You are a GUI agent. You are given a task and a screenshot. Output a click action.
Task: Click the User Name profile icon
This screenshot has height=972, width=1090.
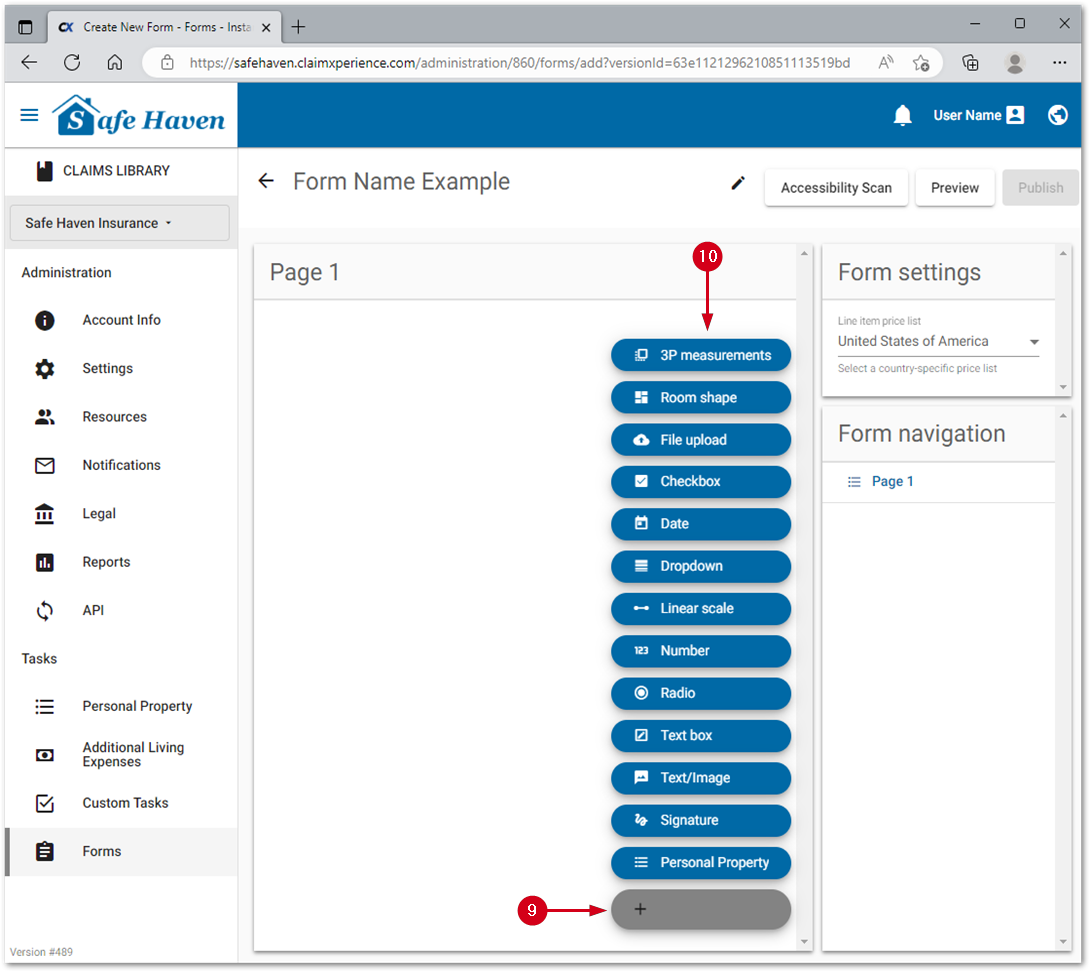coord(1015,115)
